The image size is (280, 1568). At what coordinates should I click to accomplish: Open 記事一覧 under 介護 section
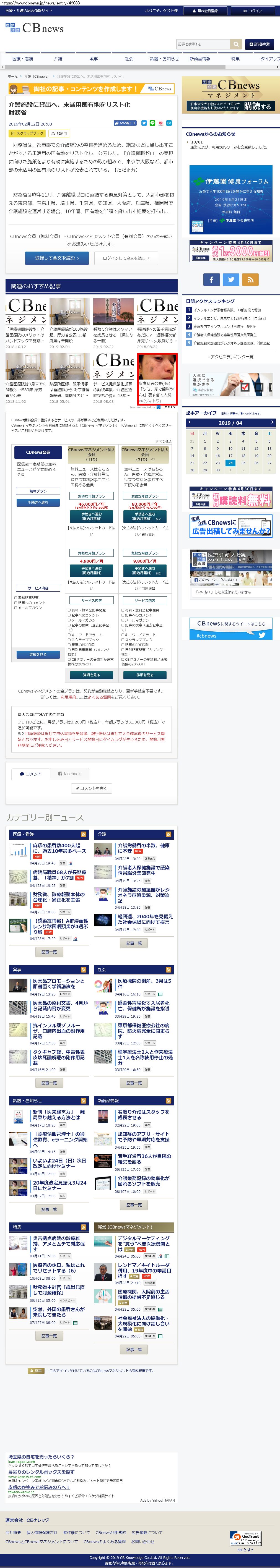click(134, 944)
